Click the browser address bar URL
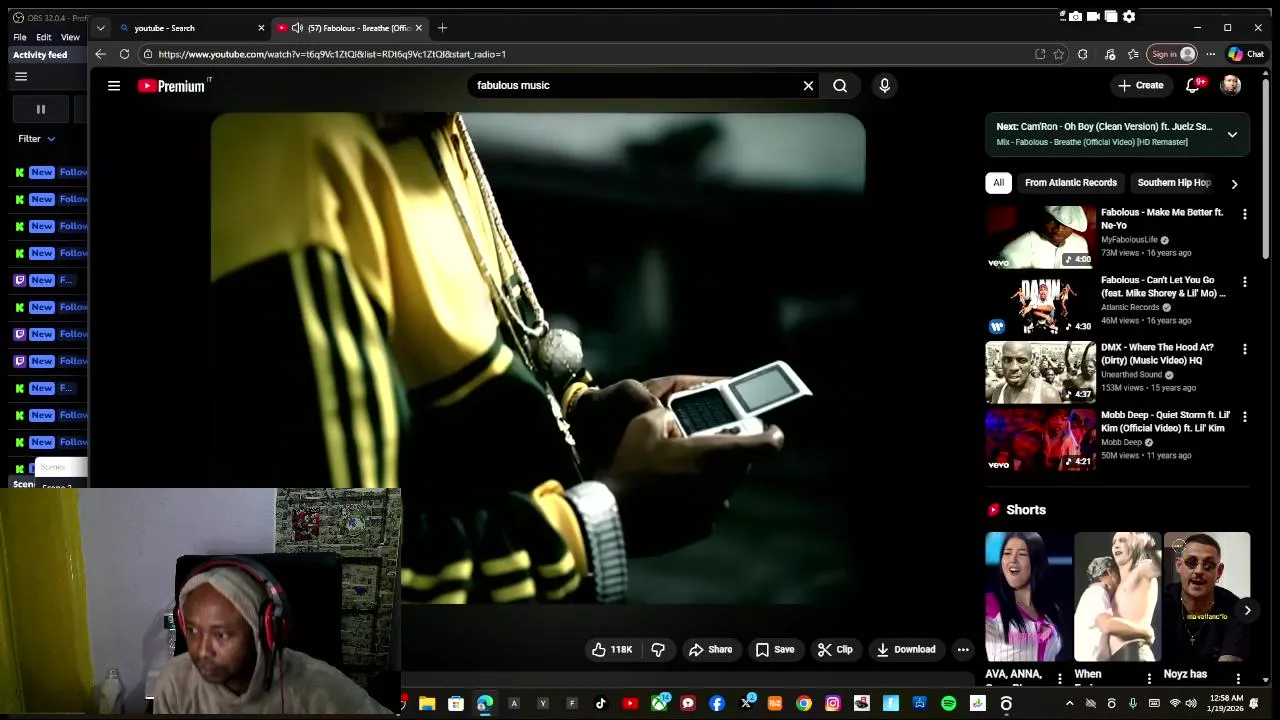1280x720 pixels. point(332,54)
